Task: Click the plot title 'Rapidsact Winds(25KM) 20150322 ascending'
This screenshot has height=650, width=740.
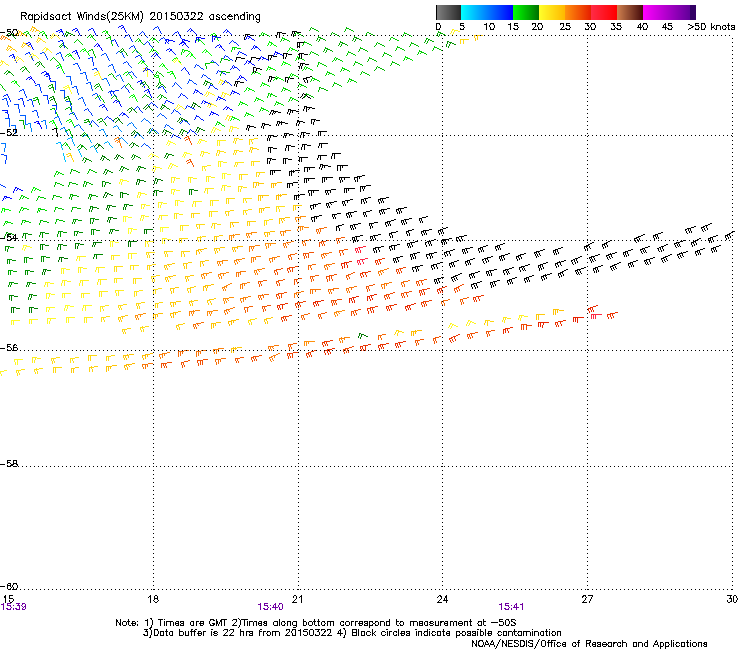Action: (x=140, y=17)
